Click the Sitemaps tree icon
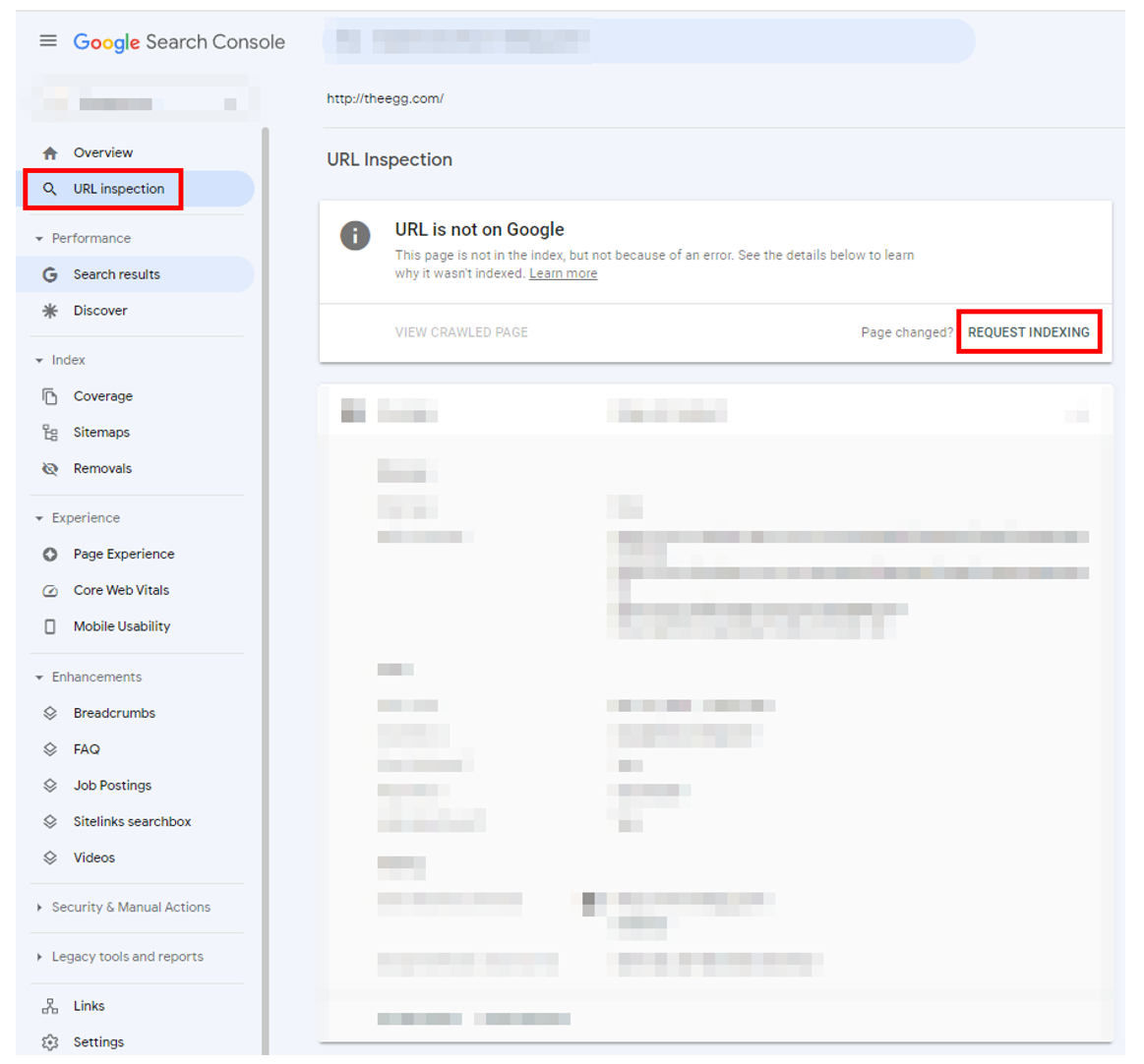Image resolution: width=1144 pixels, height=1064 pixels. tap(49, 433)
